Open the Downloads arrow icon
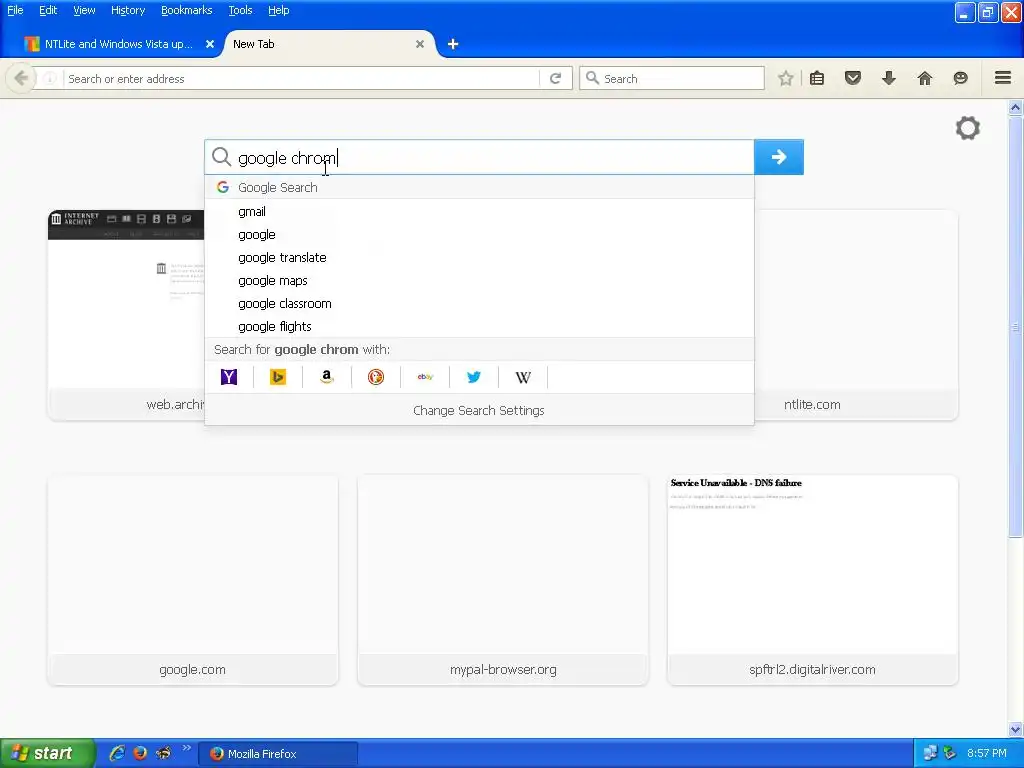This screenshot has width=1024, height=768. coord(888,78)
